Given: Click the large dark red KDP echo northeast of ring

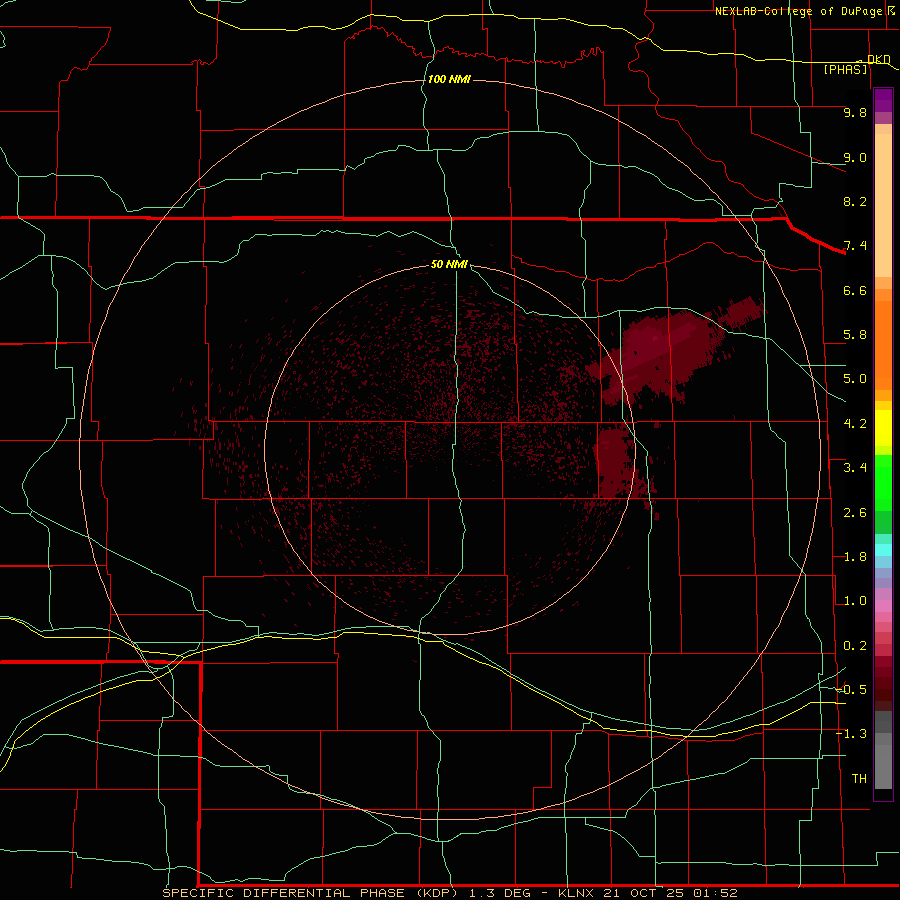Looking at the screenshot, I should [666, 351].
